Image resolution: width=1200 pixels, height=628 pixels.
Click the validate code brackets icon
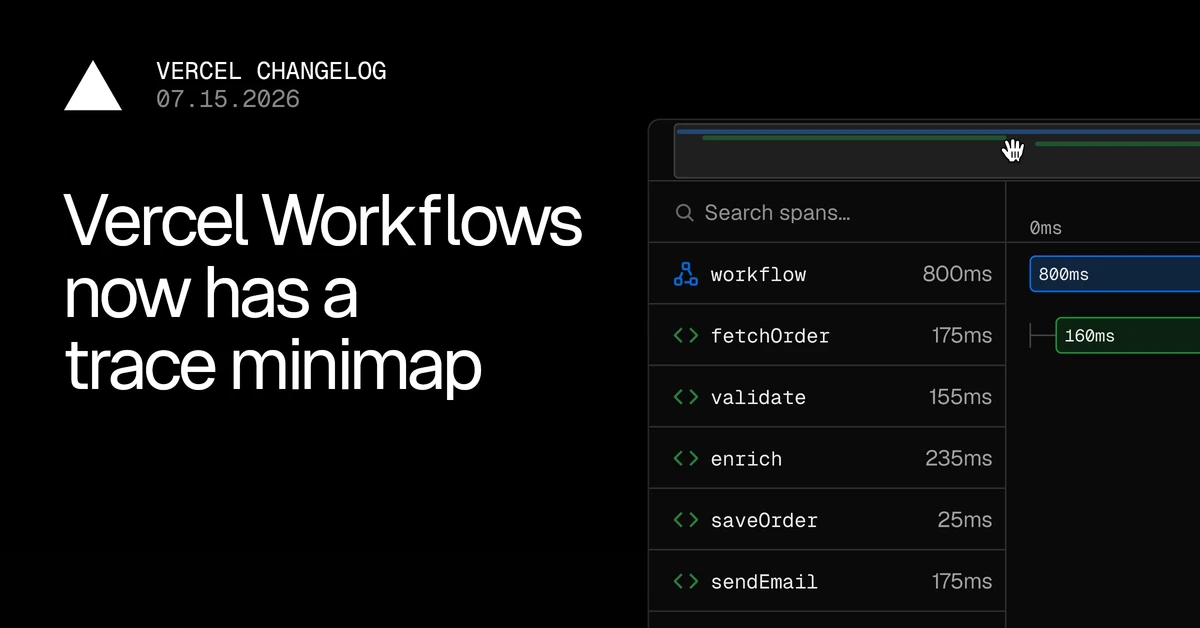coord(686,397)
